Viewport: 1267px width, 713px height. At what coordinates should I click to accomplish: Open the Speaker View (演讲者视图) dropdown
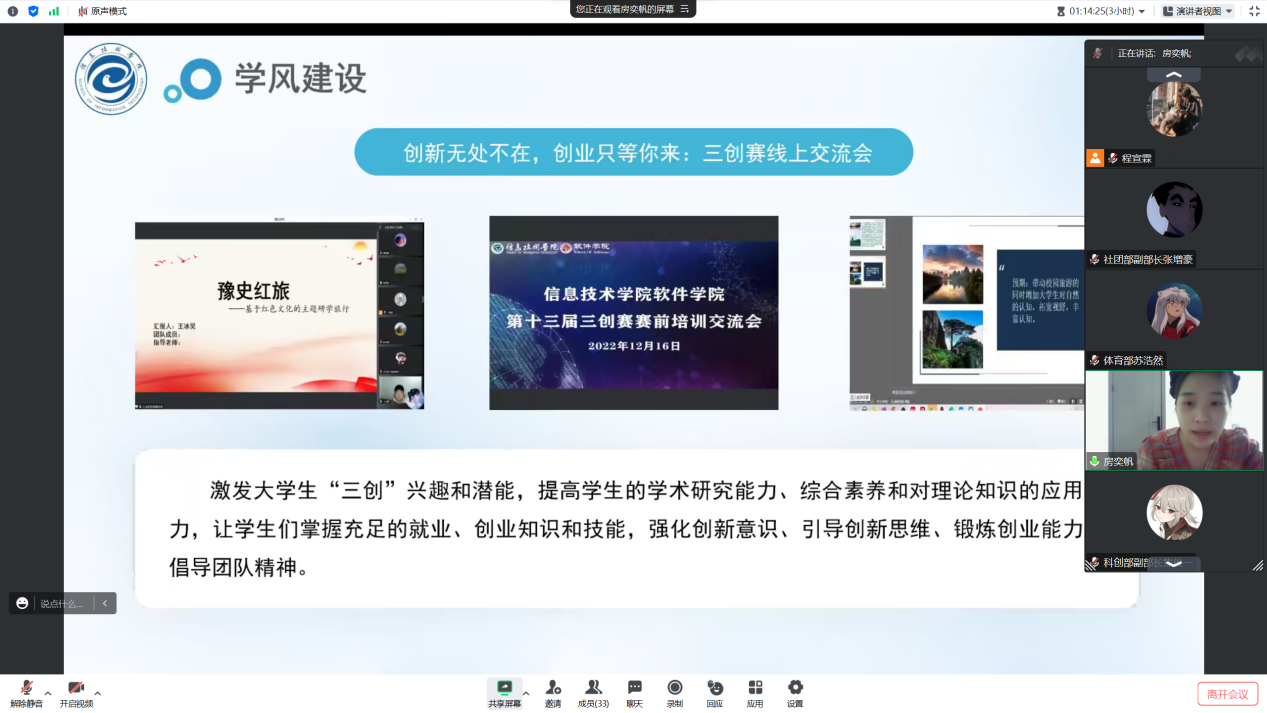point(1198,11)
